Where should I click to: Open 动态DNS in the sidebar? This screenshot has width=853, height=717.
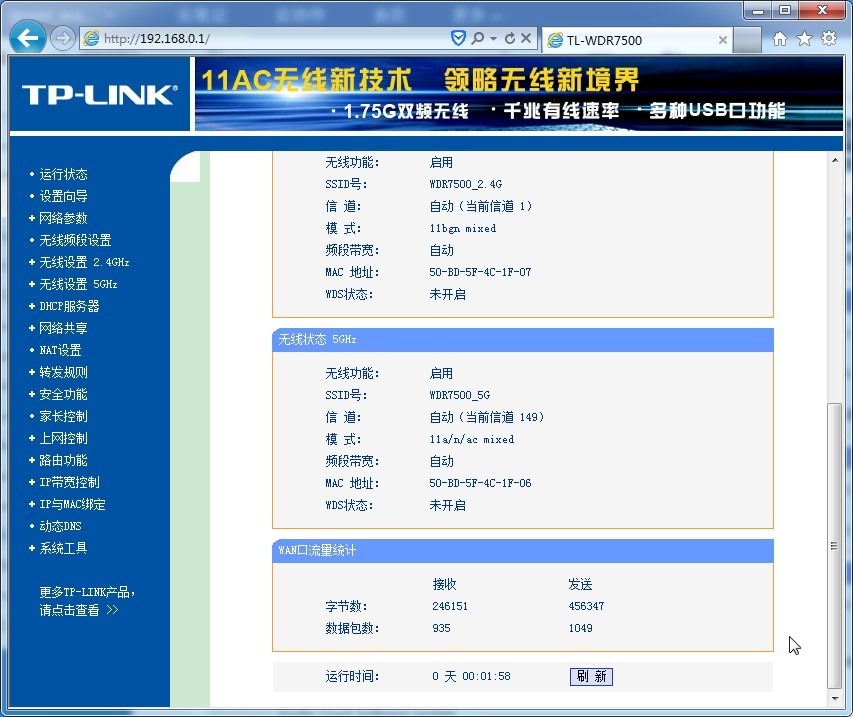60,526
